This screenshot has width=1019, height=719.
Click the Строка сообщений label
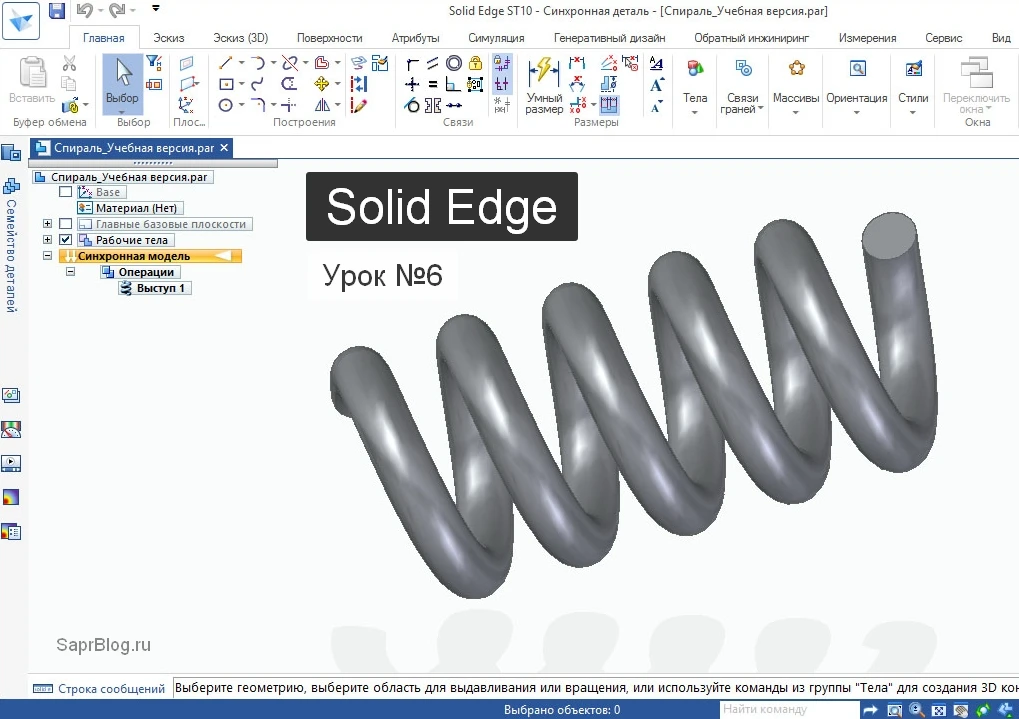pyautogui.click(x=111, y=689)
